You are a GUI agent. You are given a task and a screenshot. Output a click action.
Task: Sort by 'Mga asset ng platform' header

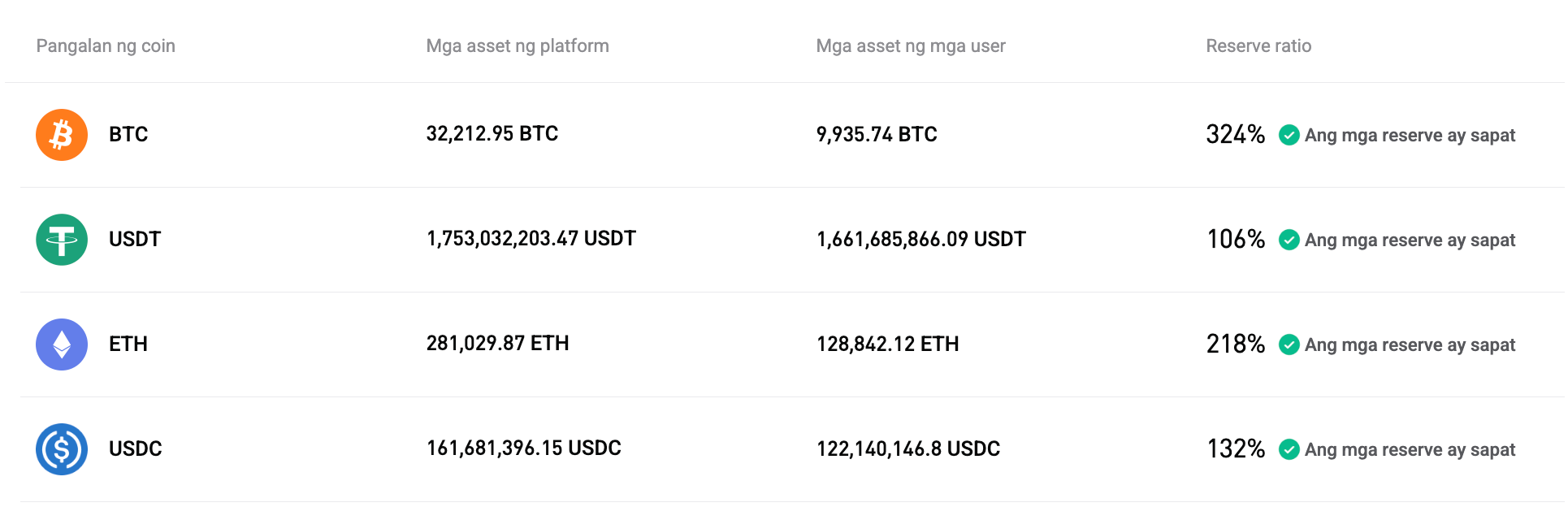[x=518, y=45]
